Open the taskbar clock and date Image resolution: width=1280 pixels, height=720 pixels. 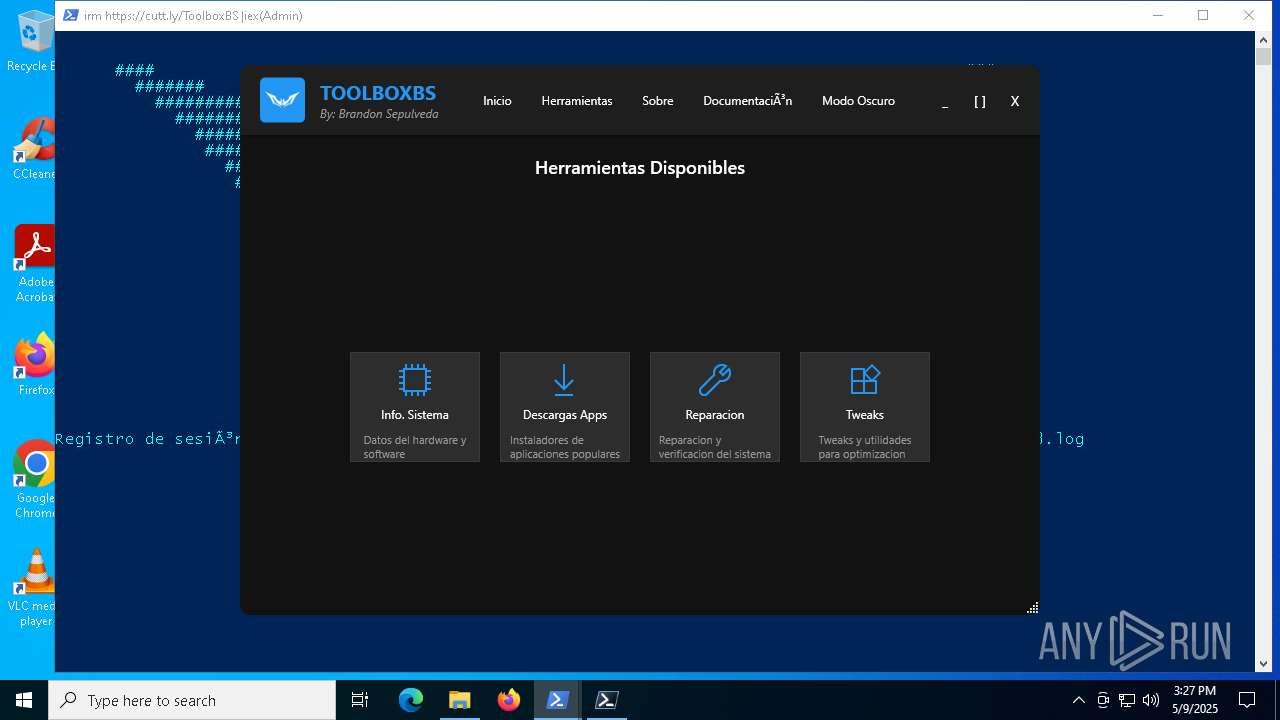click(x=1195, y=700)
